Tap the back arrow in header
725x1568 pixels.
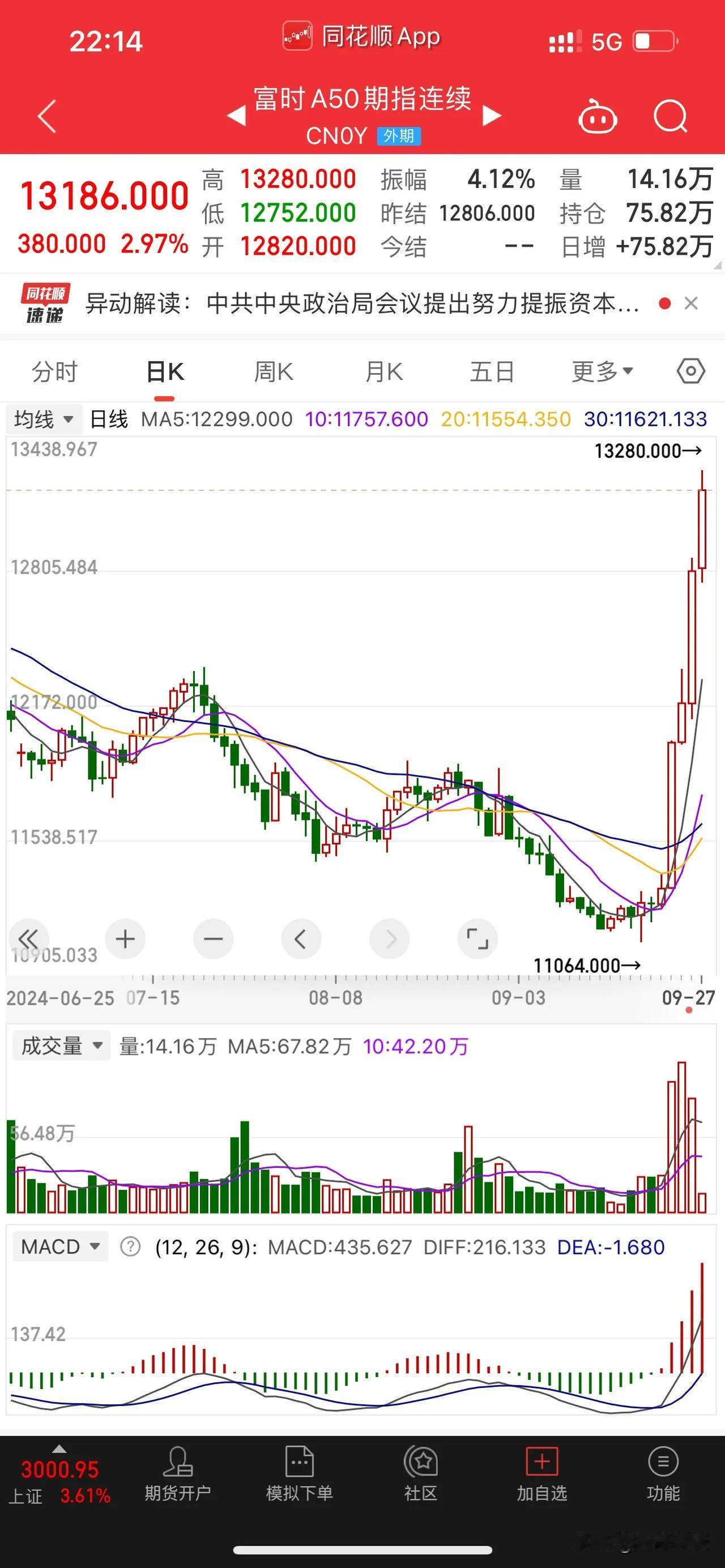(x=47, y=116)
